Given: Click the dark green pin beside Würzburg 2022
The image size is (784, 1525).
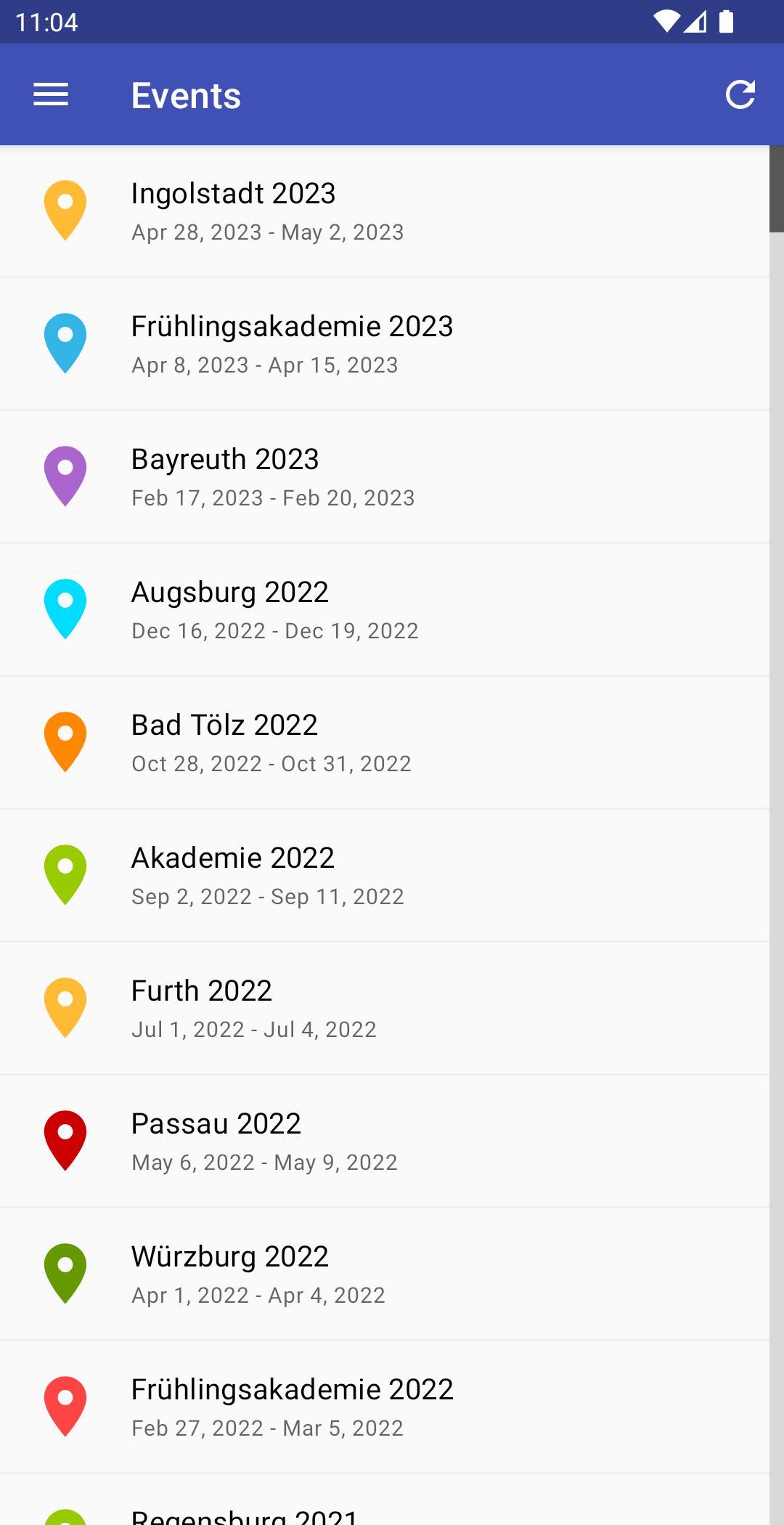Looking at the screenshot, I should 65,1273.
